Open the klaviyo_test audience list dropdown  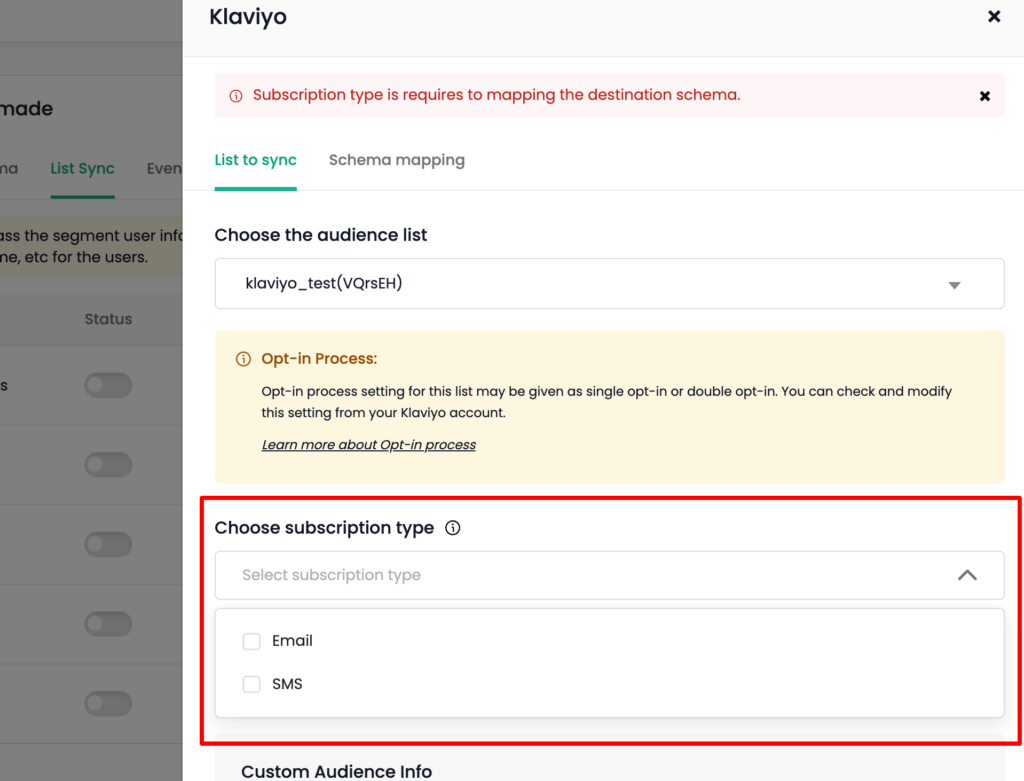pos(609,283)
